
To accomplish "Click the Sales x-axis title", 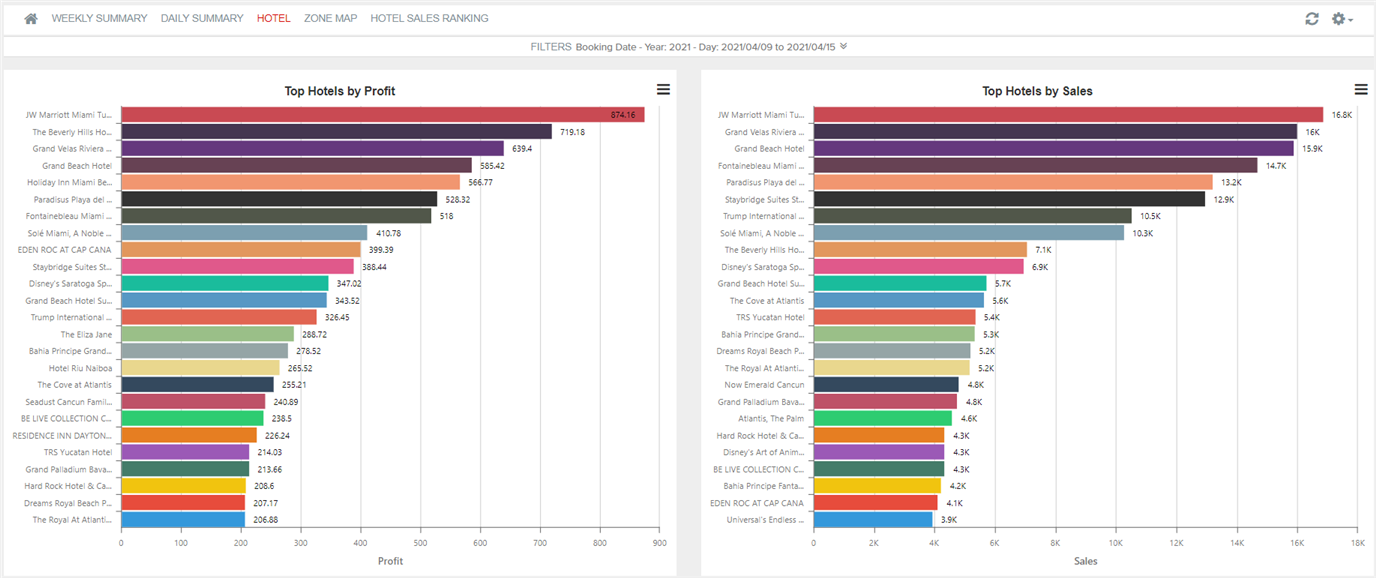I will [x=1086, y=561].
